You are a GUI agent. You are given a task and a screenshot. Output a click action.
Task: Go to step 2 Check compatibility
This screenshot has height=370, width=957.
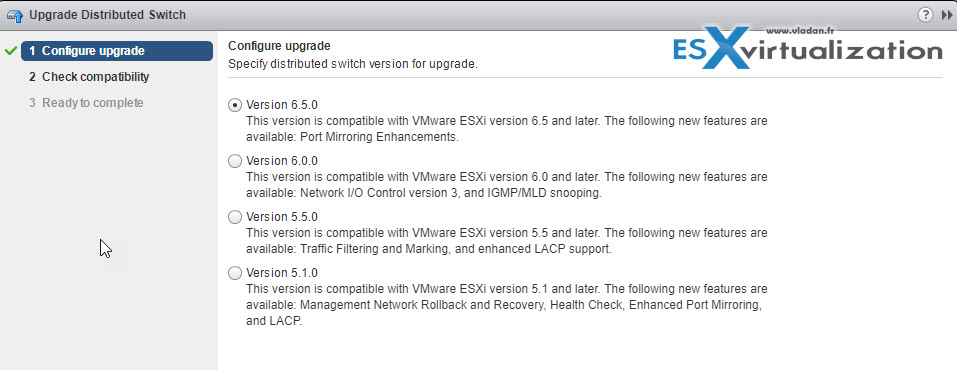point(89,77)
